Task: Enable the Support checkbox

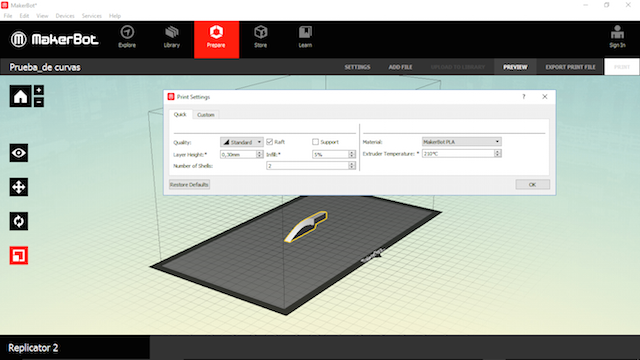Action: [x=315, y=142]
